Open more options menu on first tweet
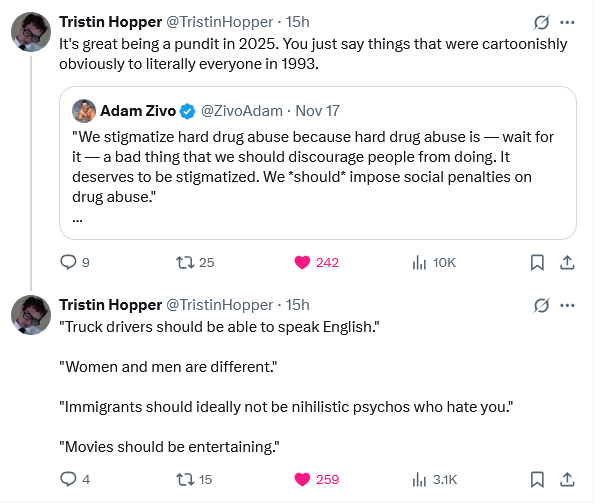600x504 pixels. [x=568, y=22]
